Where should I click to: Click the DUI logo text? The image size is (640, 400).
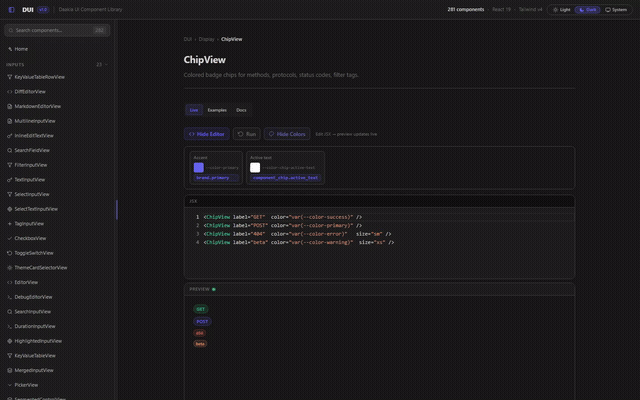point(28,9)
